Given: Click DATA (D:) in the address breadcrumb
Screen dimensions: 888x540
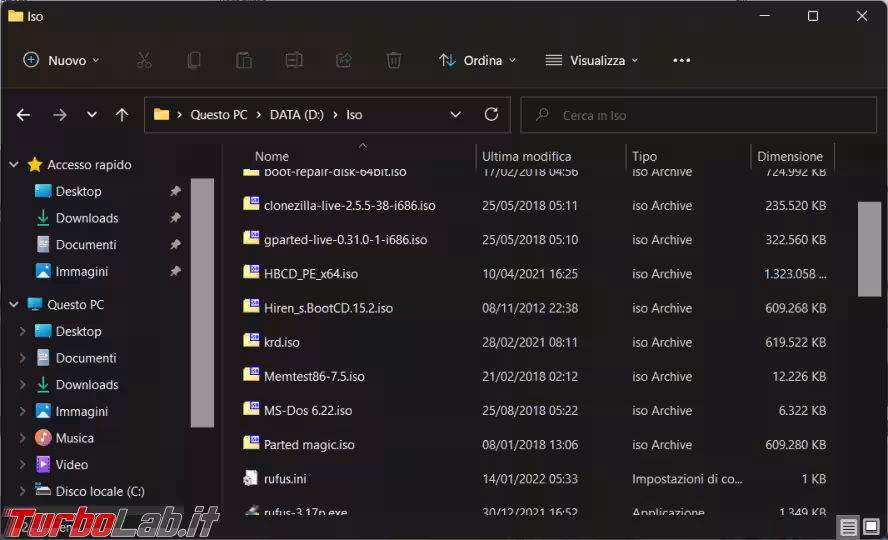Looking at the screenshot, I should point(294,115).
